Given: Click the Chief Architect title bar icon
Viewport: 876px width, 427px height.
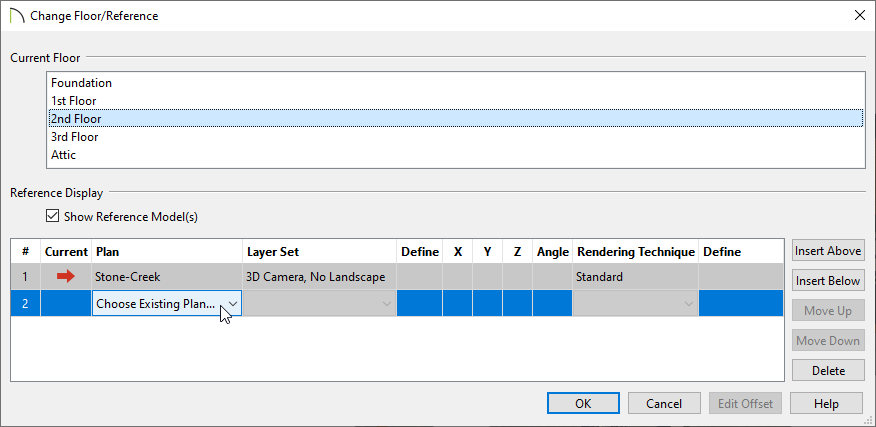Looking at the screenshot, I should point(17,16).
